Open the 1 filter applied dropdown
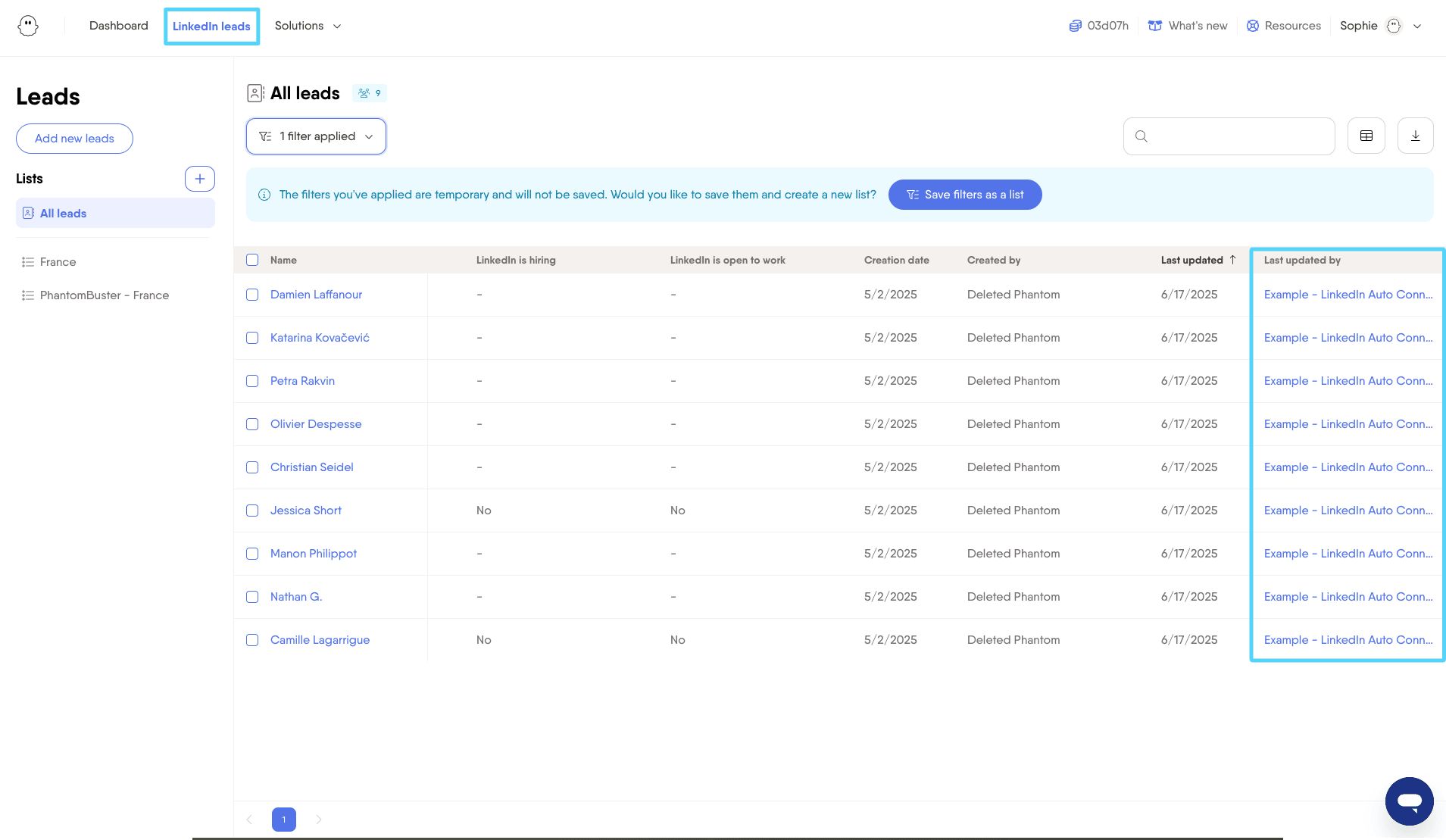Screen dimensions: 1446x840 [x=316, y=136]
